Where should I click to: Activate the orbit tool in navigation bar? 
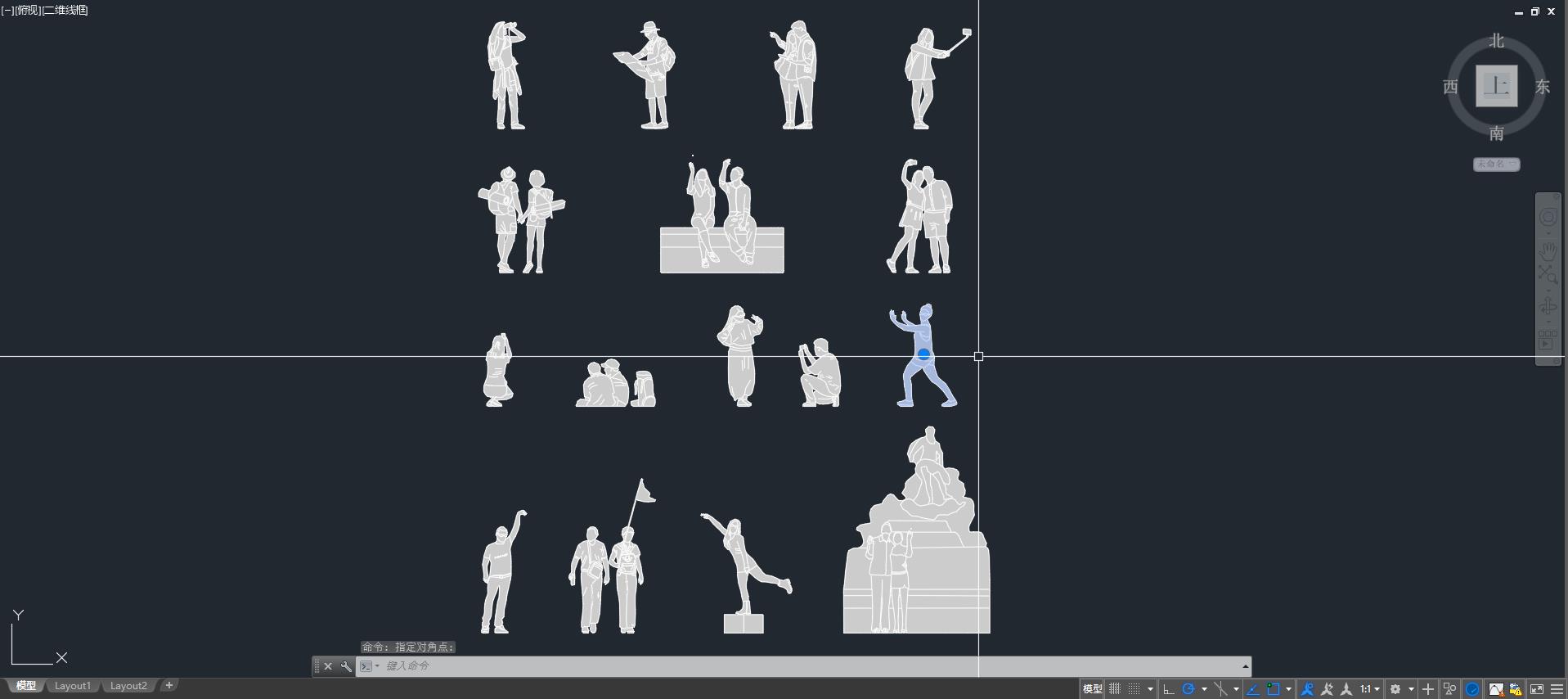(1548, 307)
